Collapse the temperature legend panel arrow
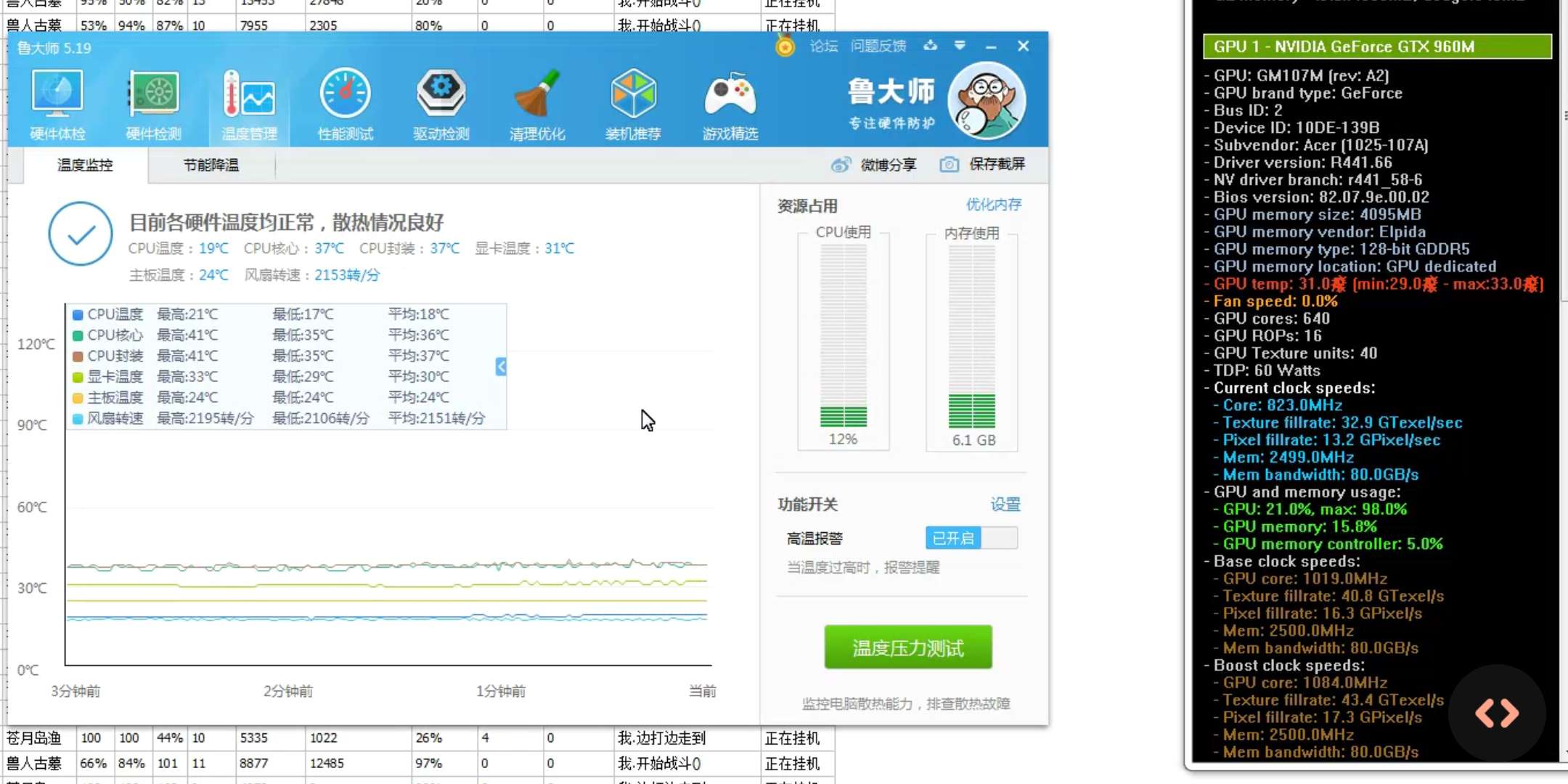 point(501,367)
